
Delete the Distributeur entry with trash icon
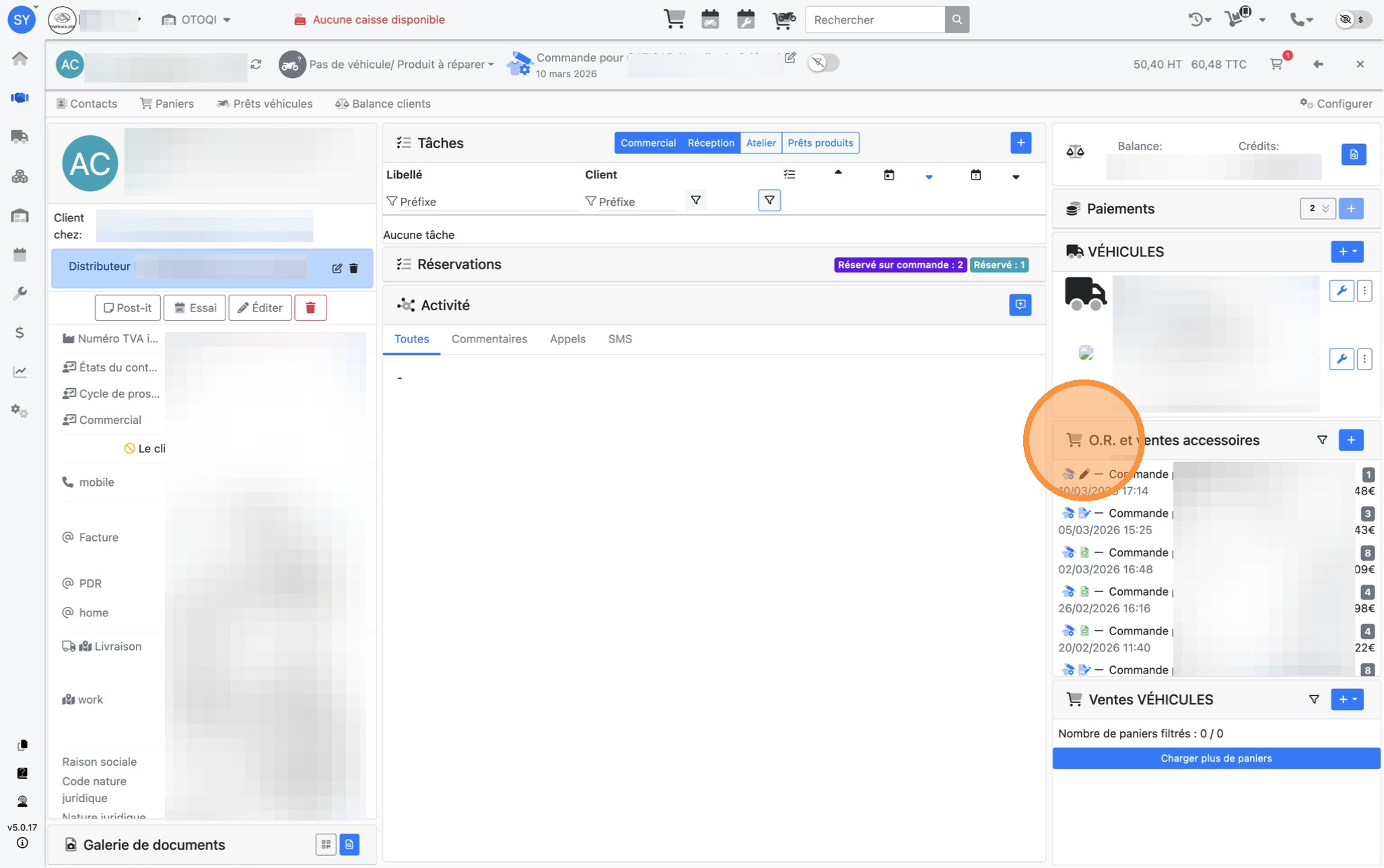[353, 268]
